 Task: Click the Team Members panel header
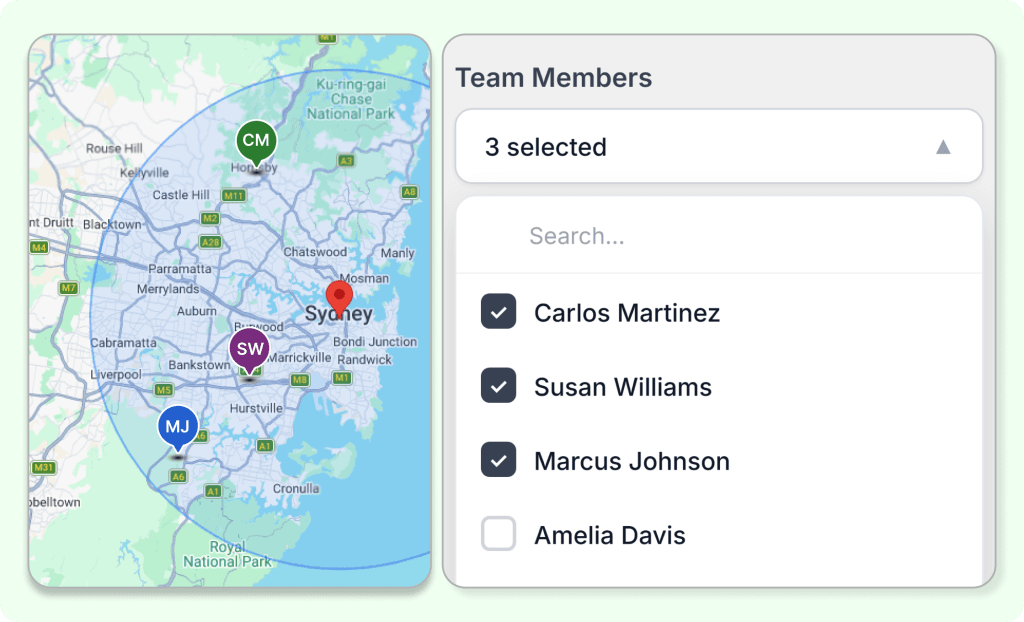click(554, 77)
